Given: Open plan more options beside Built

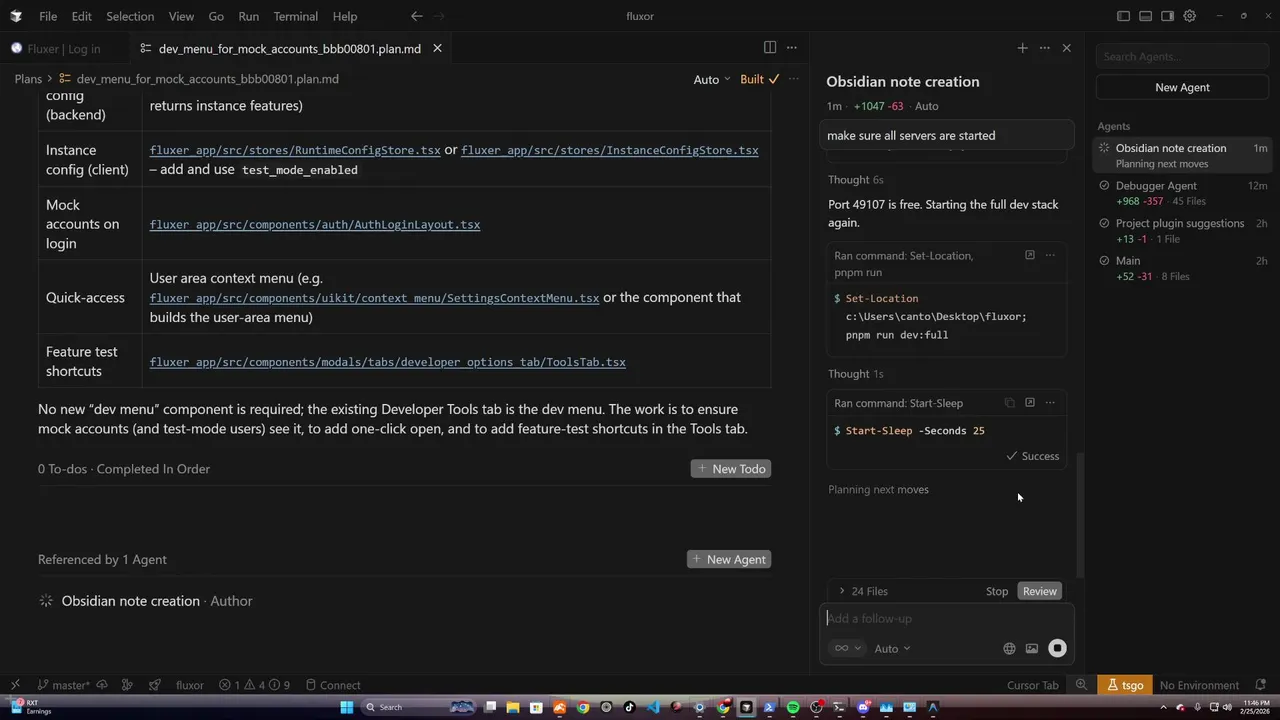Looking at the screenshot, I should coord(794,79).
